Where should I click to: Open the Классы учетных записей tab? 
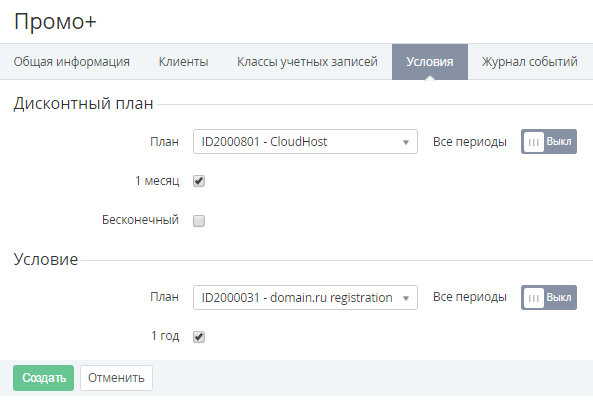pos(307,62)
